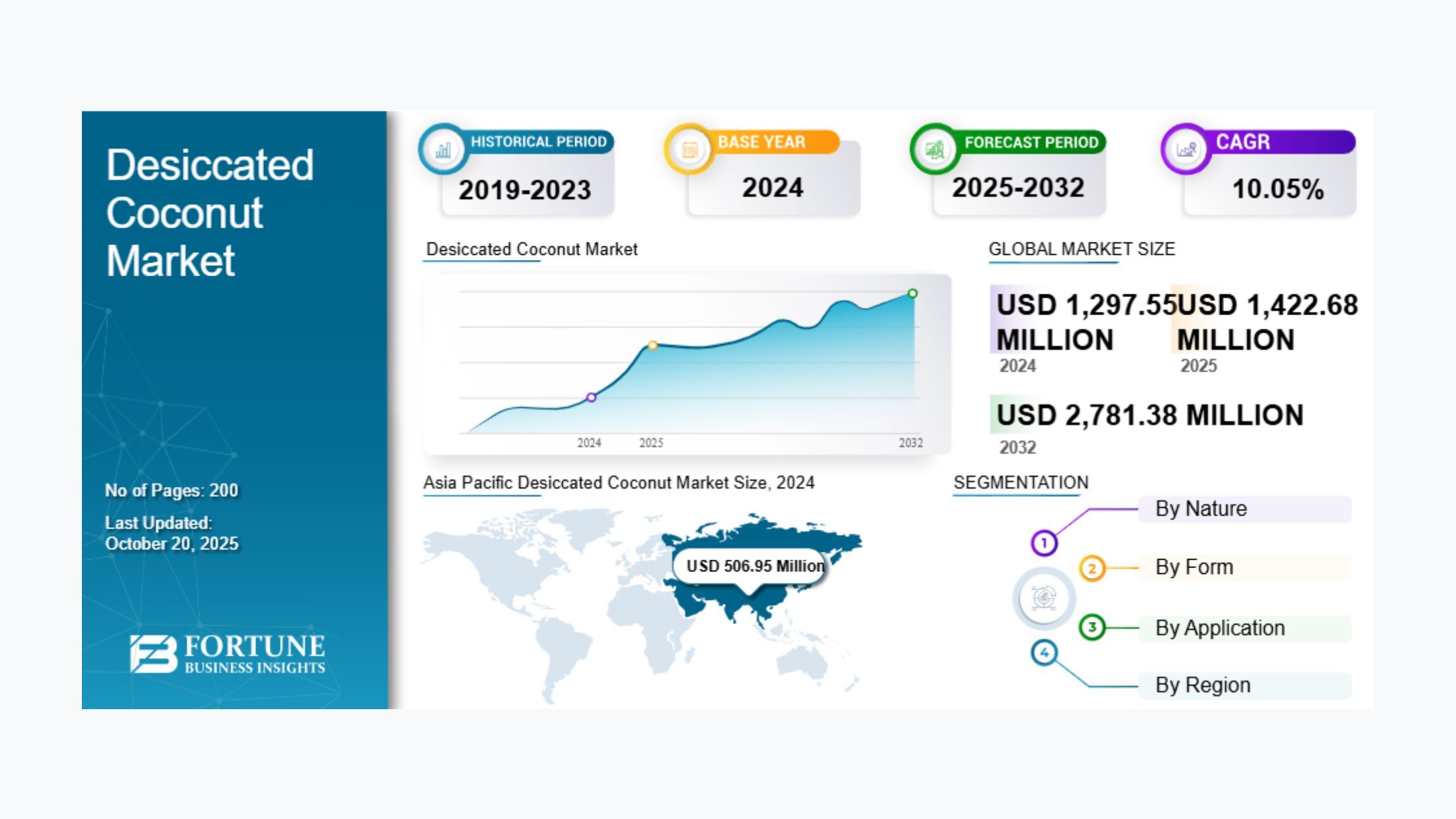Click the green number 3 circle
1456x819 pixels.
point(1092,627)
